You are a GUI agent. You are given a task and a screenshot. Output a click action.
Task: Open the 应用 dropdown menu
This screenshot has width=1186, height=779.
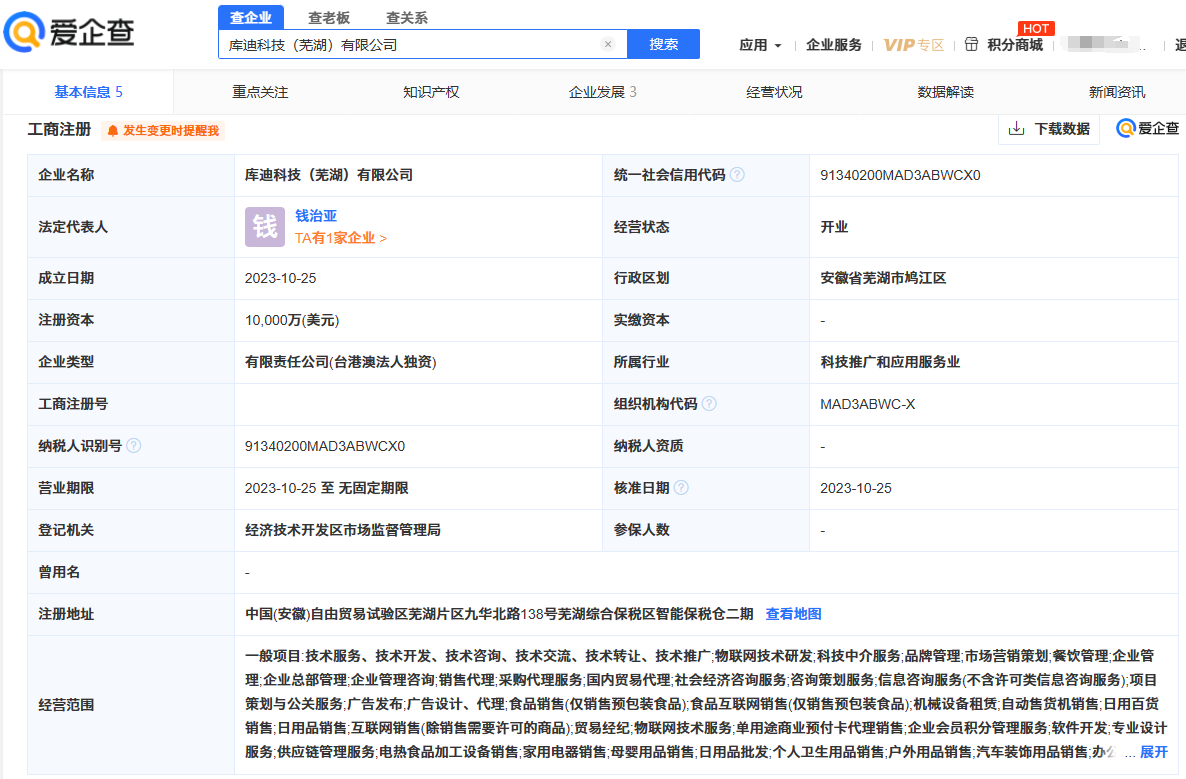coord(760,45)
